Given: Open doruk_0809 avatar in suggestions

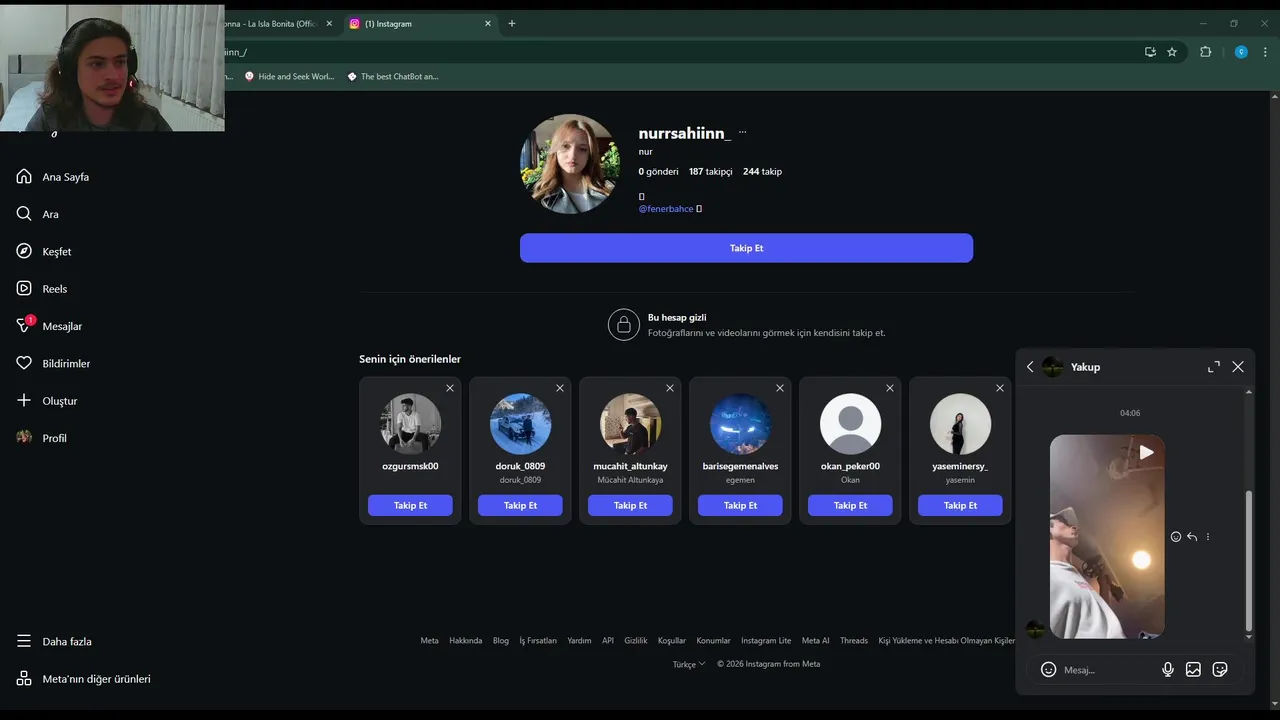Looking at the screenshot, I should click(520, 424).
